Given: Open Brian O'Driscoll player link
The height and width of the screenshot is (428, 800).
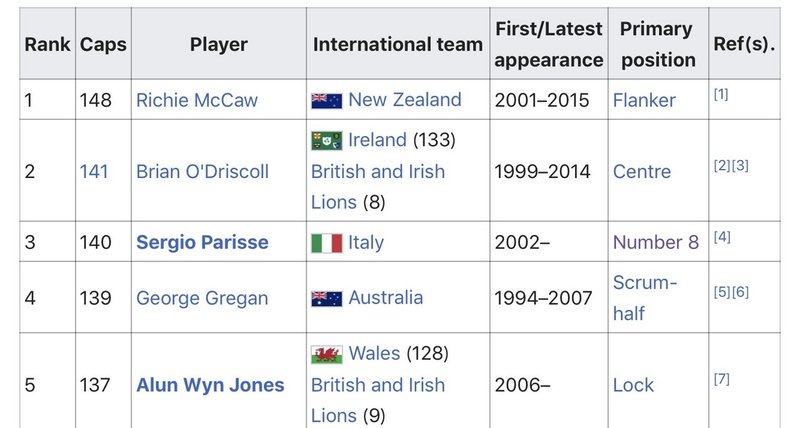Looking at the screenshot, I should pos(202,171).
